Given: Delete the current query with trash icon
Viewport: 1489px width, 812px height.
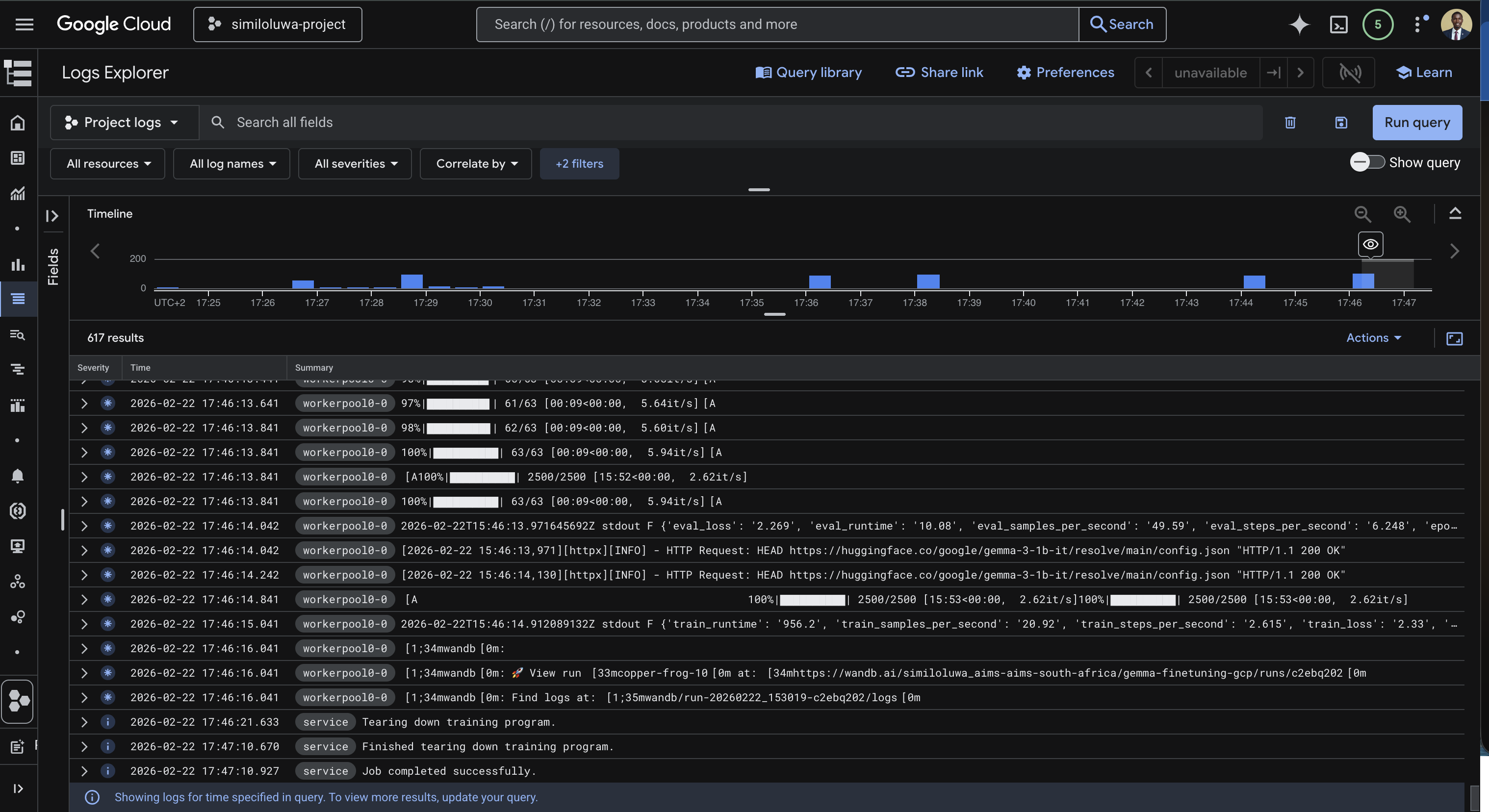Looking at the screenshot, I should [1290, 123].
